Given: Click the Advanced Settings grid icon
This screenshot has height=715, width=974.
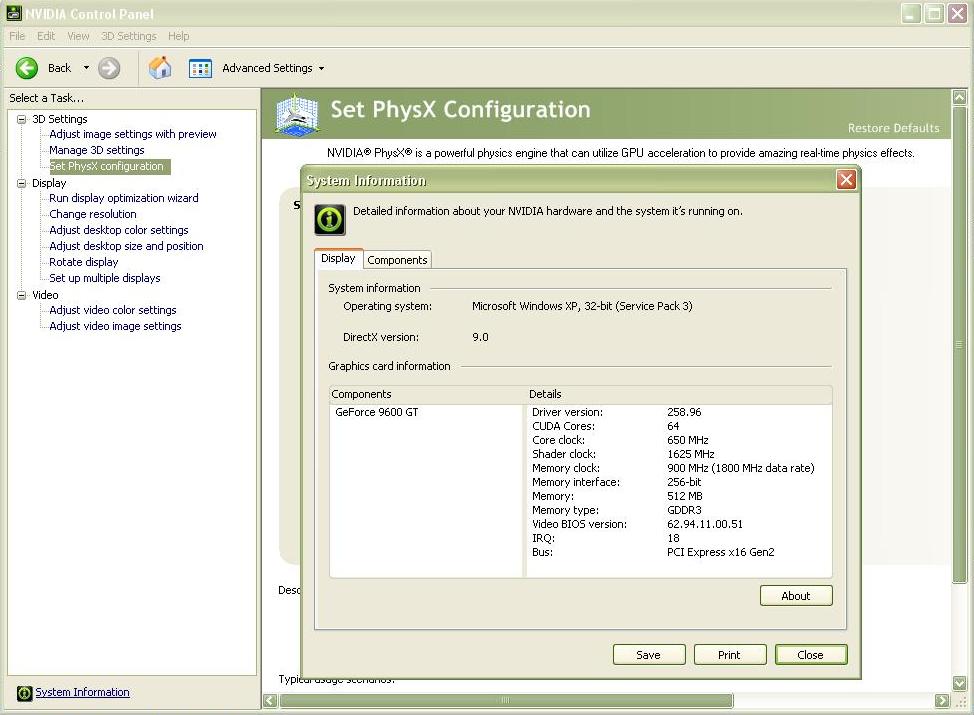Looking at the screenshot, I should tap(200, 68).
